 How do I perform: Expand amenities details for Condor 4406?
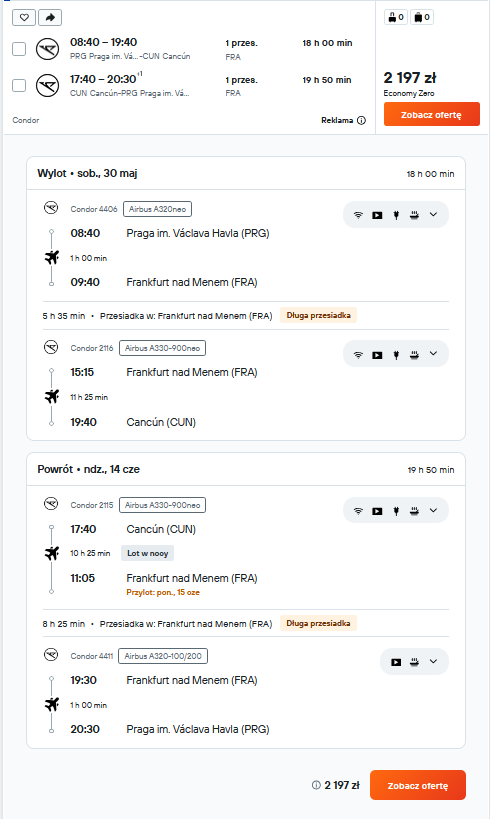[434, 214]
